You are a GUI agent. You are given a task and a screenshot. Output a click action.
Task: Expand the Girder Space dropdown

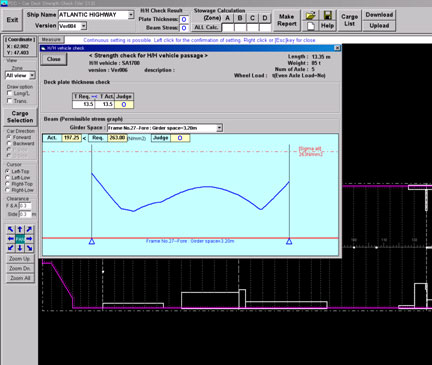point(219,128)
